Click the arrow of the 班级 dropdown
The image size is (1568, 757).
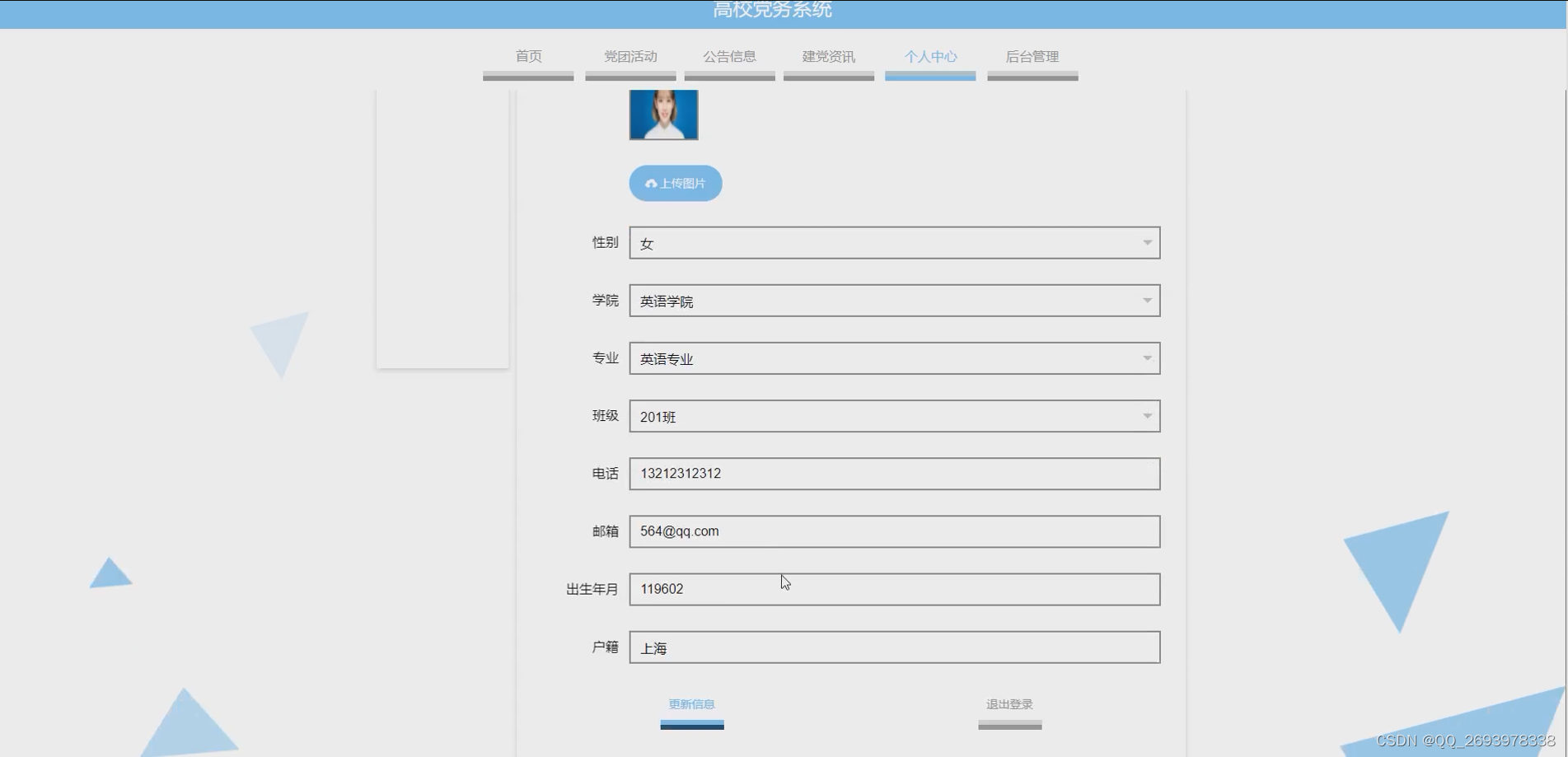coord(1147,416)
